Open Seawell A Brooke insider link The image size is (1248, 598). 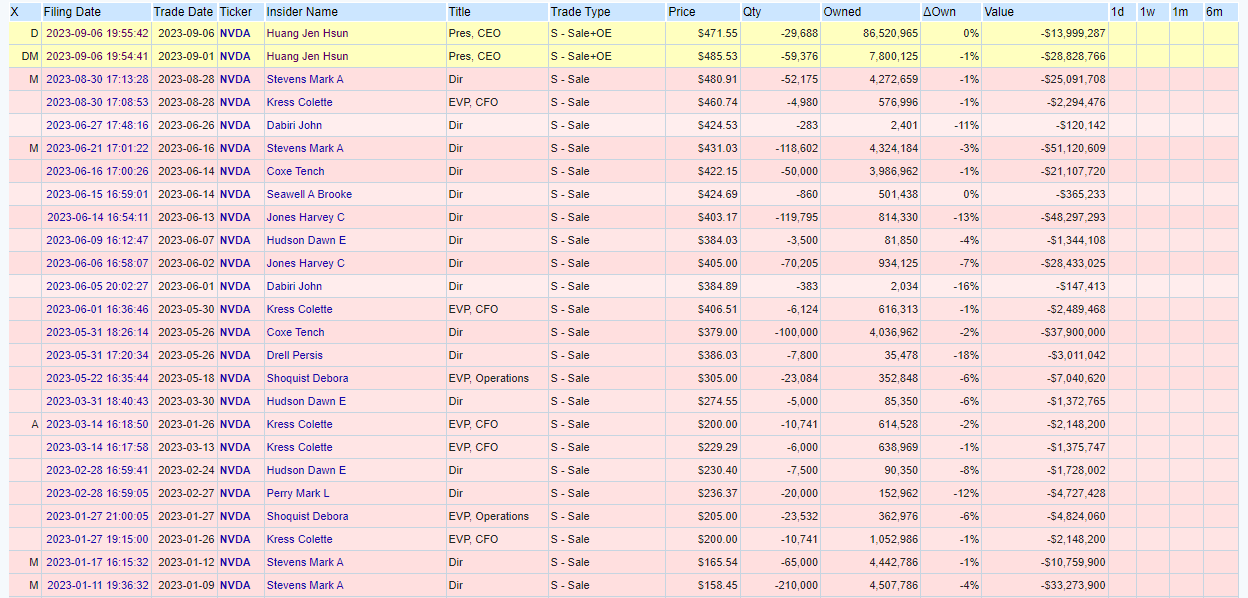point(309,194)
